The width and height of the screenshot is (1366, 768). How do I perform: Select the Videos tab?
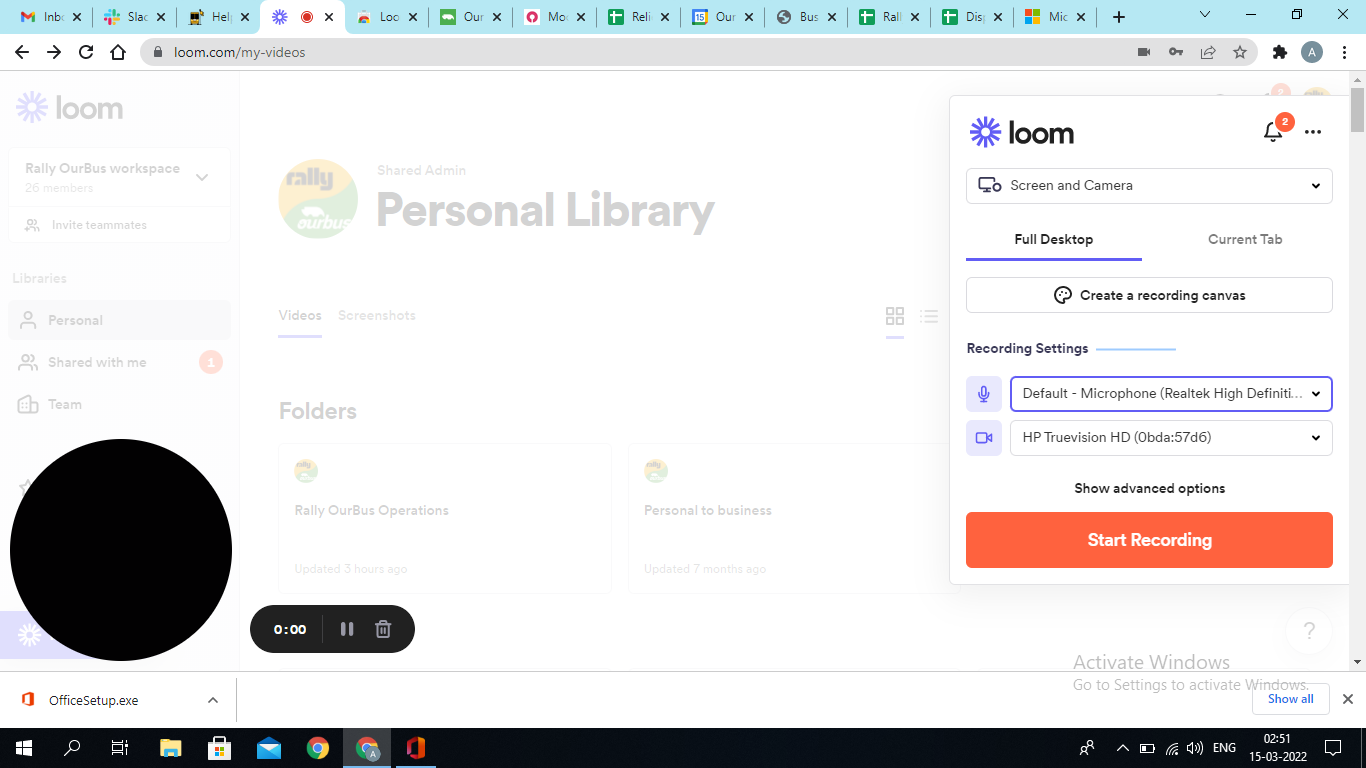[x=300, y=316]
